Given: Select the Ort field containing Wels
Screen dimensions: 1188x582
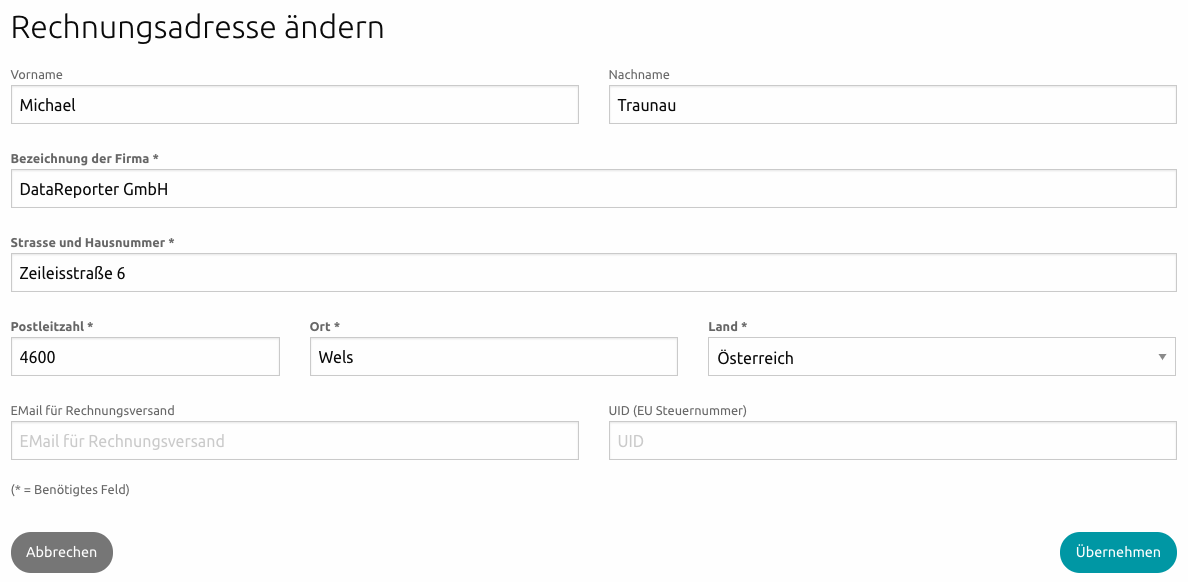Looking at the screenshot, I should [494, 356].
